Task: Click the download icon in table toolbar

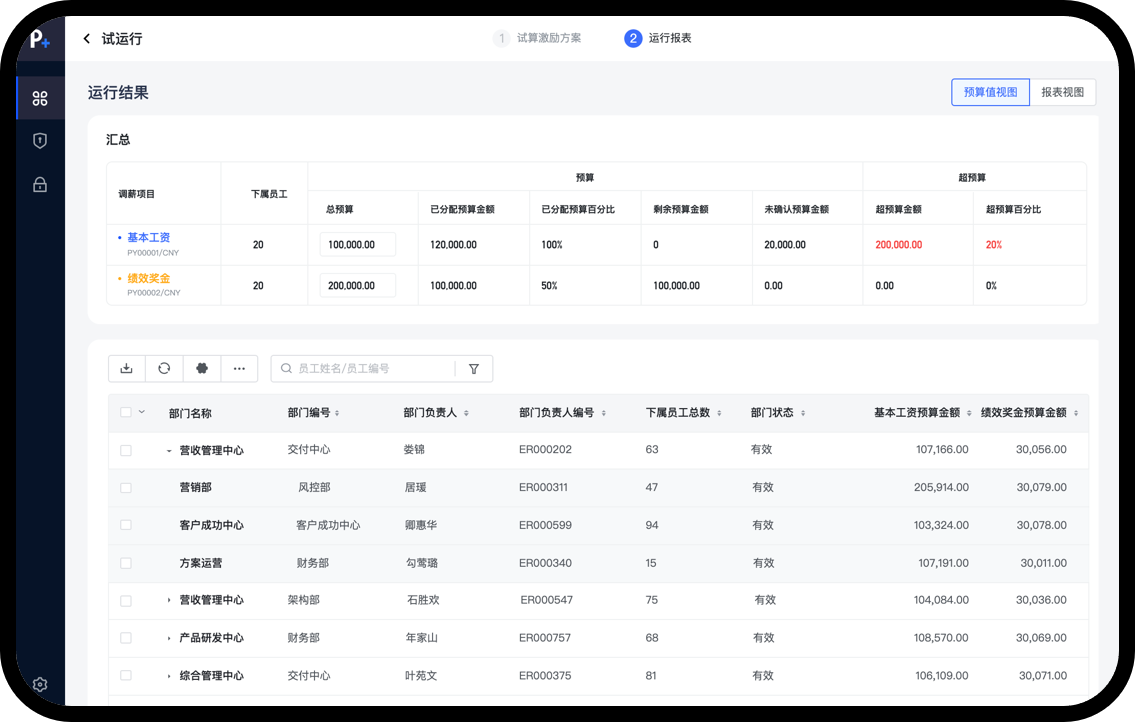Action: [x=127, y=368]
